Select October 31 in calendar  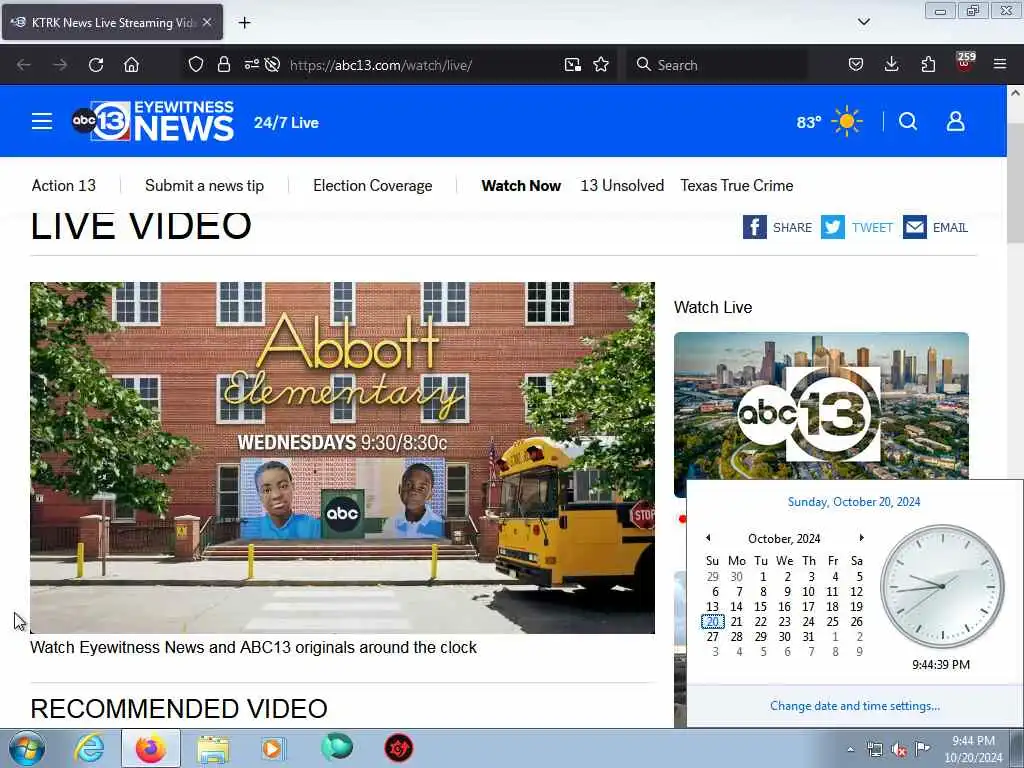(808, 637)
